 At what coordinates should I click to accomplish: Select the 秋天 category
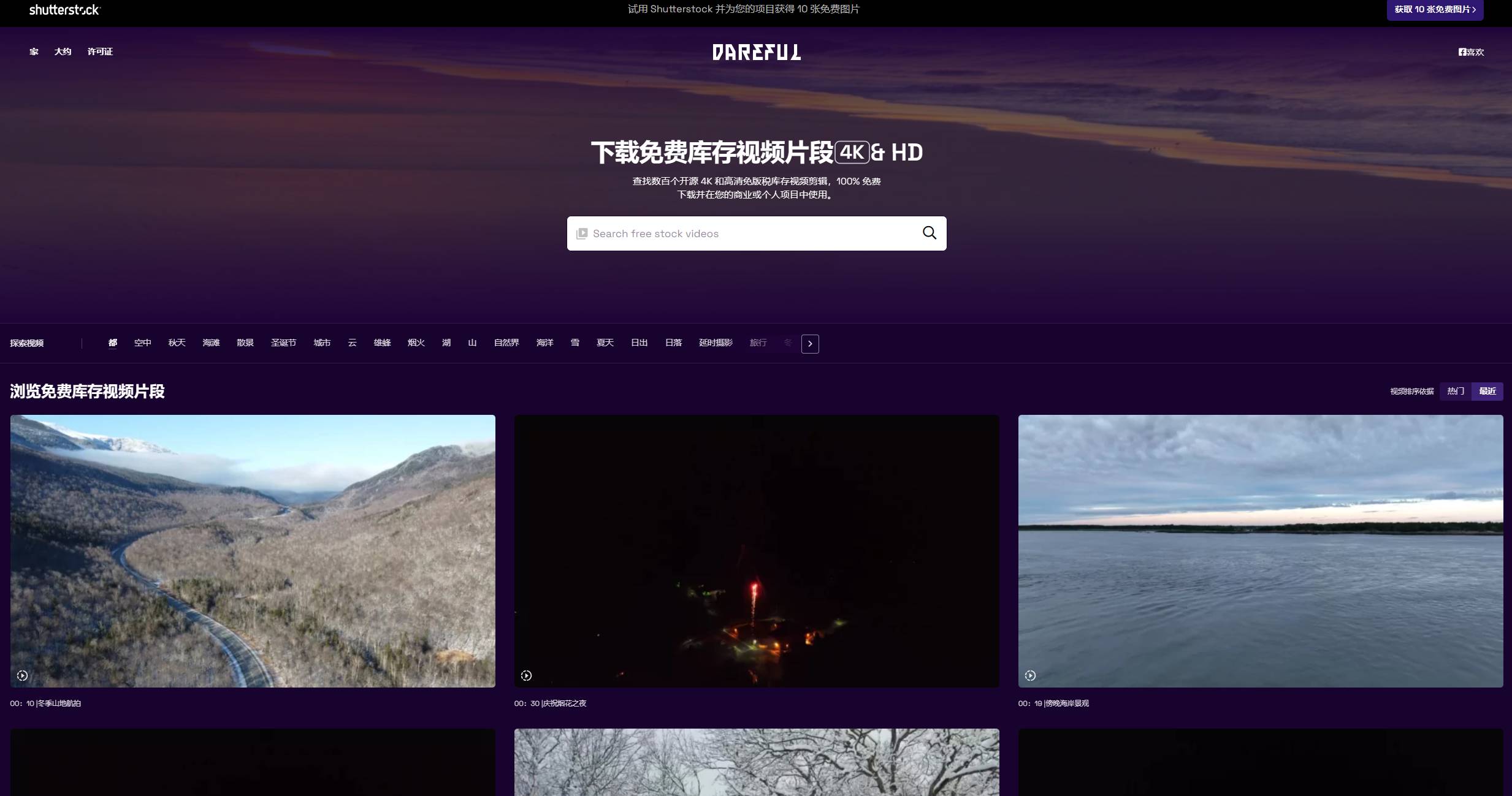point(177,343)
